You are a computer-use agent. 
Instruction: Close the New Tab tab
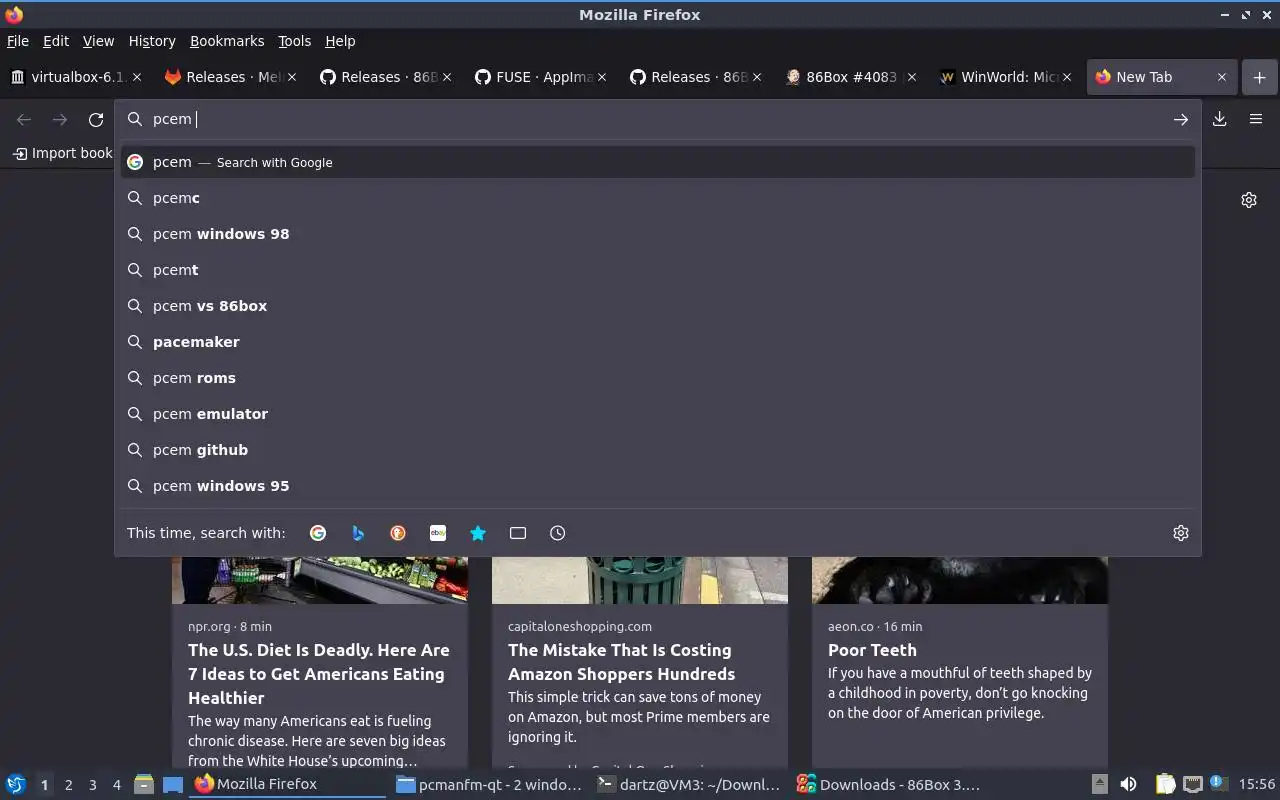click(1222, 77)
